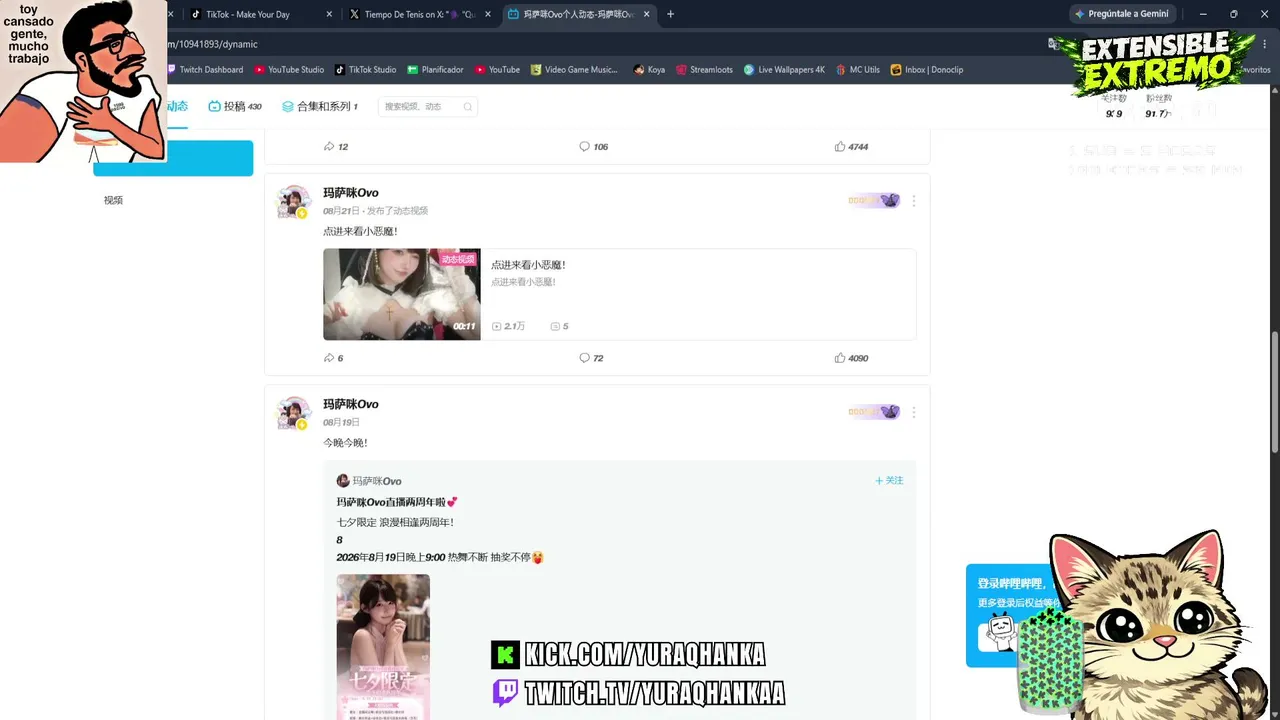
Task: Click the text 点进来看小恶魔! above the video
Action: click(360, 232)
